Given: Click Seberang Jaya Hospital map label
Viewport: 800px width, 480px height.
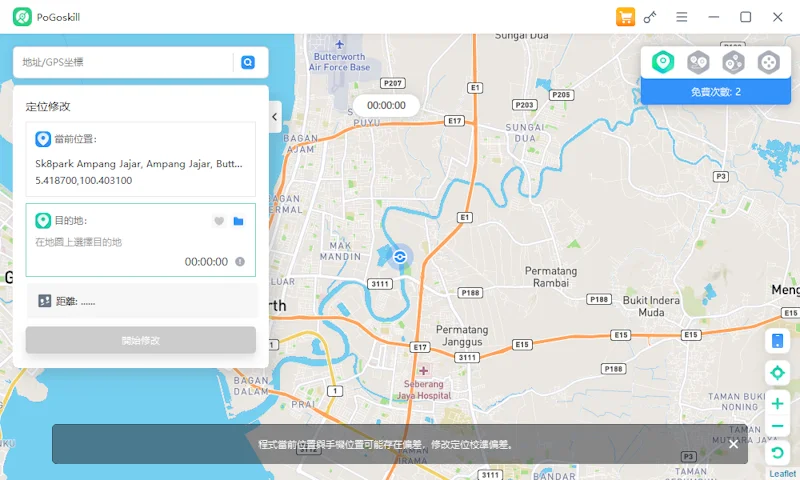Looking at the screenshot, I should (x=424, y=390).
